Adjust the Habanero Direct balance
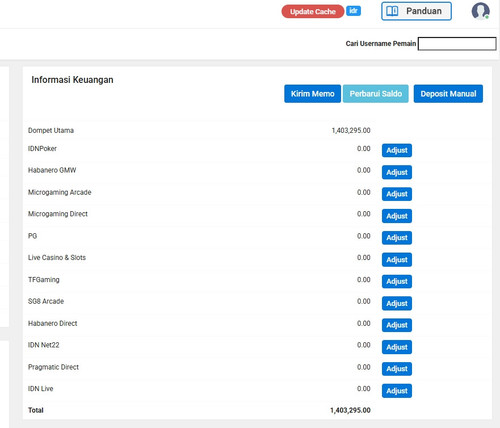This screenshot has width=500, height=428. pyautogui.click(x=397, y=325)
